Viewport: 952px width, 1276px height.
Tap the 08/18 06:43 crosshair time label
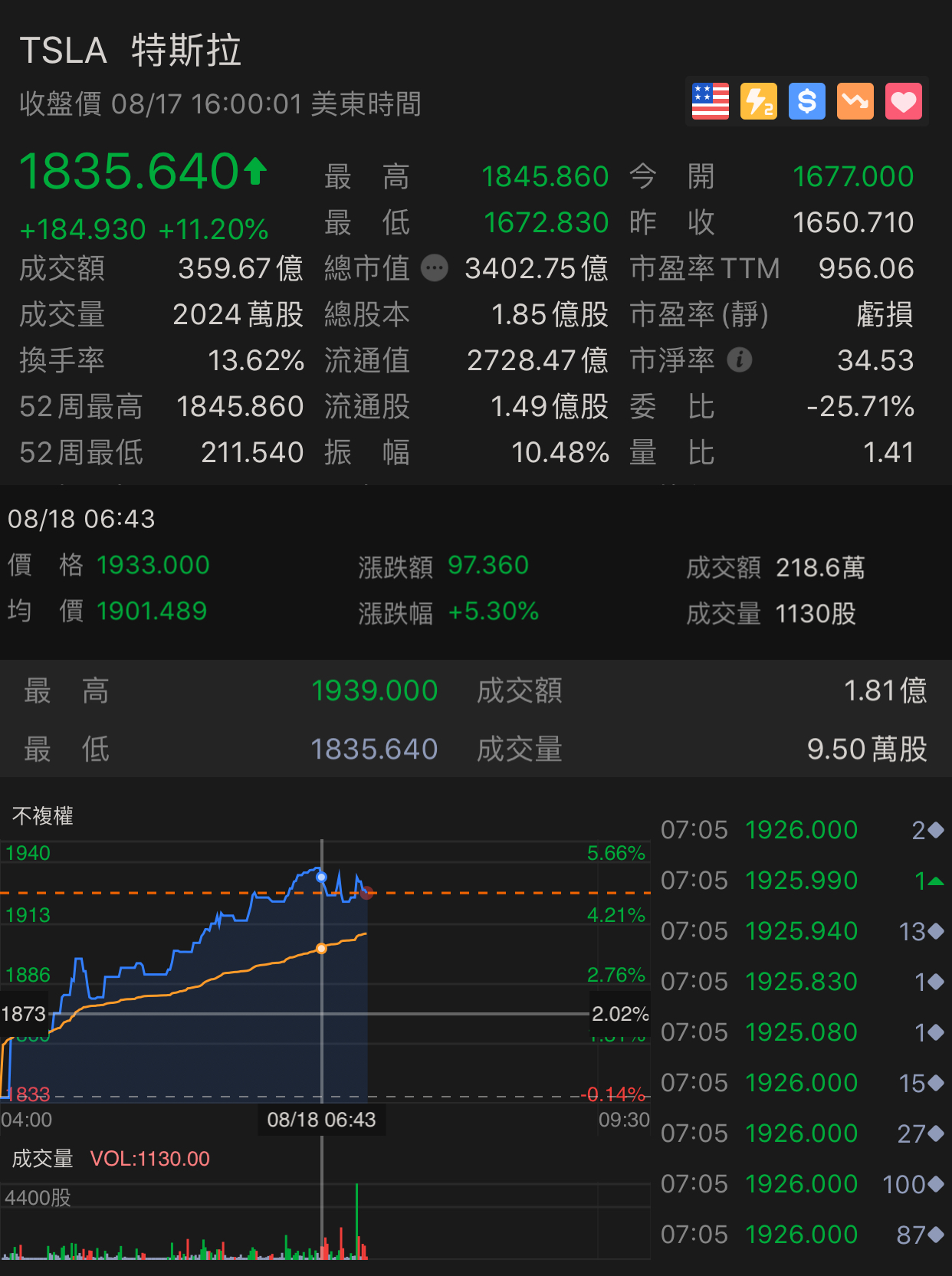pos(321,1120)
